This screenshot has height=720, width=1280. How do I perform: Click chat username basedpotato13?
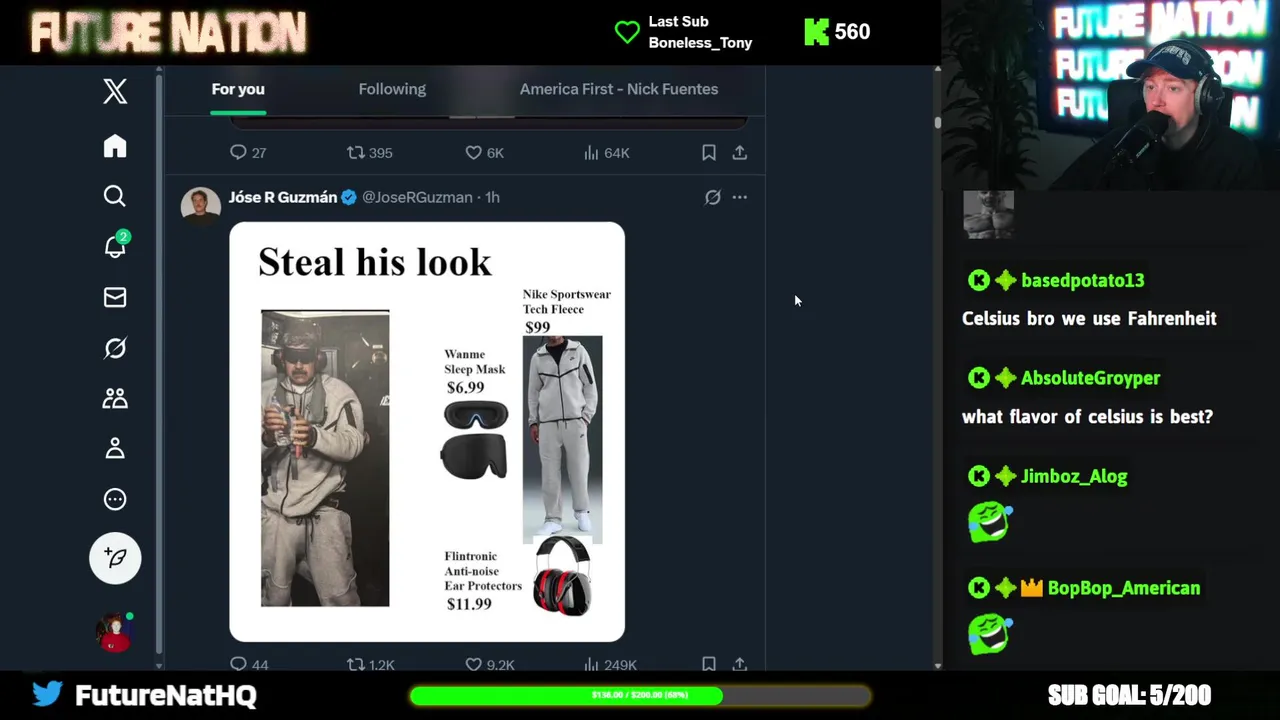[x=1082, y=280]
